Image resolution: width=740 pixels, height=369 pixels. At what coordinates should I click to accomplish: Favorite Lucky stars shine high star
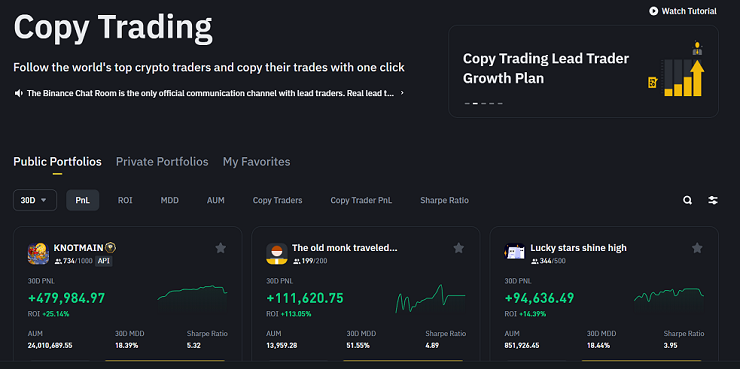click(x=697, y=248)
